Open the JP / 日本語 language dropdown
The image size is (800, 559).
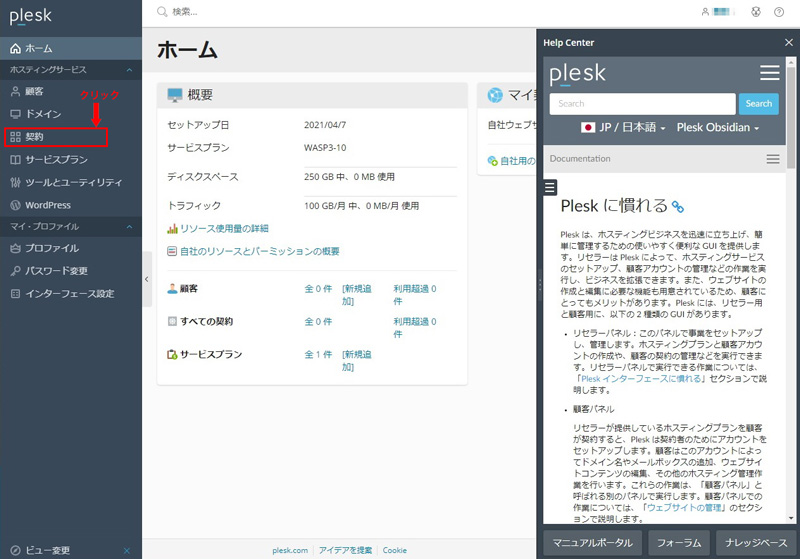click(624, 128)
